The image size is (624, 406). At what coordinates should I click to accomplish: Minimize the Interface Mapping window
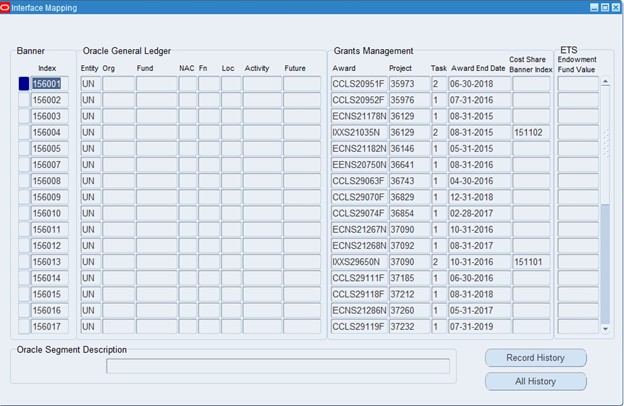(x=593, y=7)
